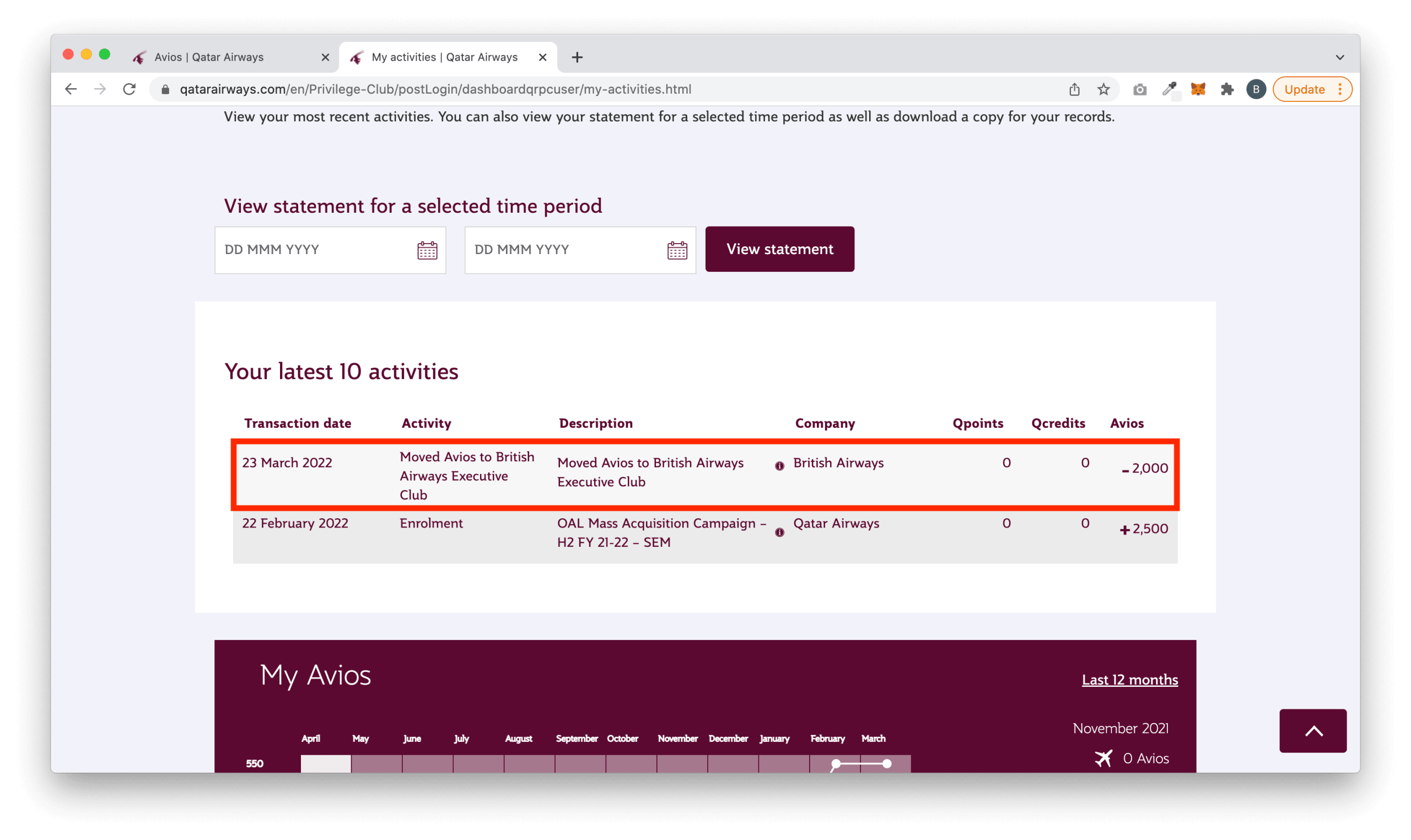The image size is (1411, 840).
Task: Click the 23 March 2022 transaction date
Action: tap(287, 462)
